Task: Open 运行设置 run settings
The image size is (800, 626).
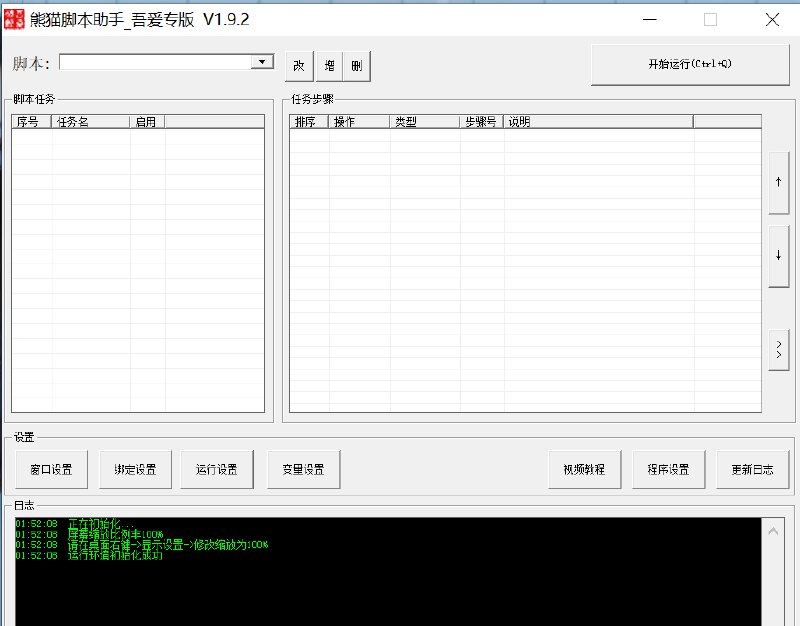Action: click(x=217, y=468)
